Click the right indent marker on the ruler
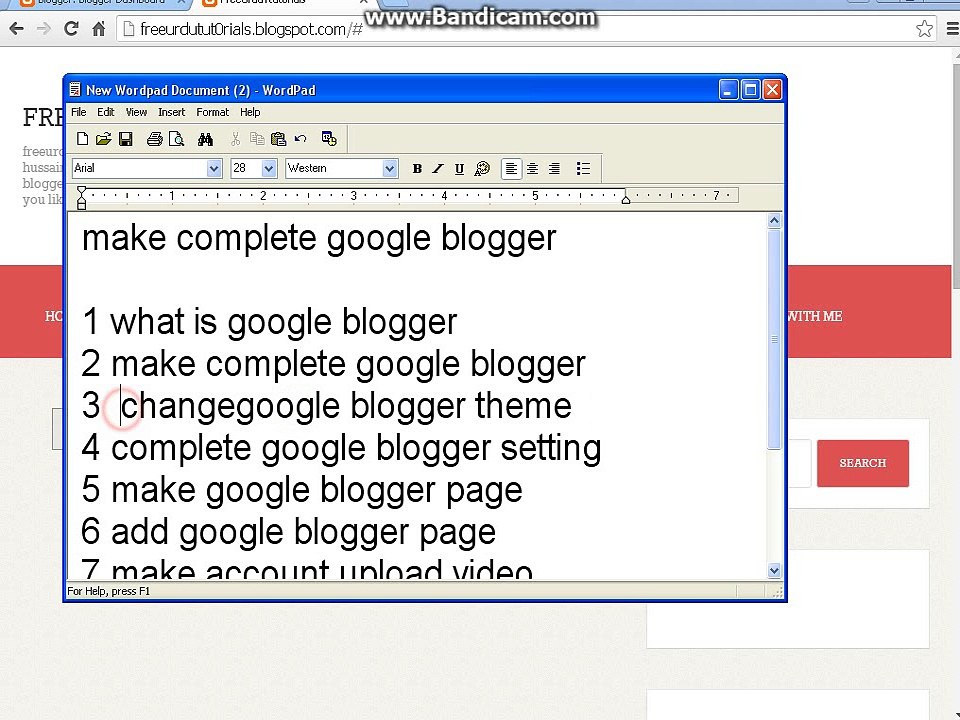This screenshot has width=960, height=720. pyautogui.click(x=626, y=199)
